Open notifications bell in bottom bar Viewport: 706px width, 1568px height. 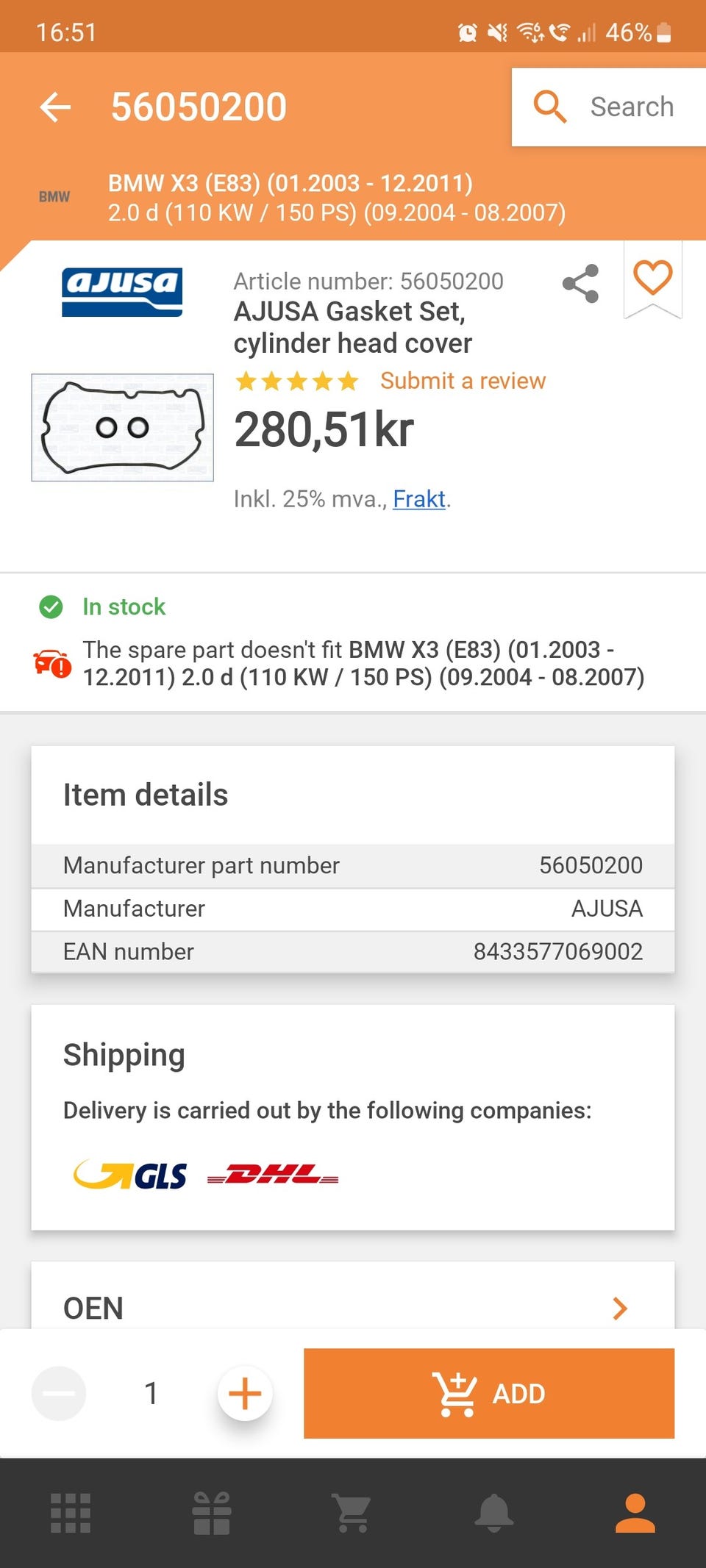click(494, 1513)
